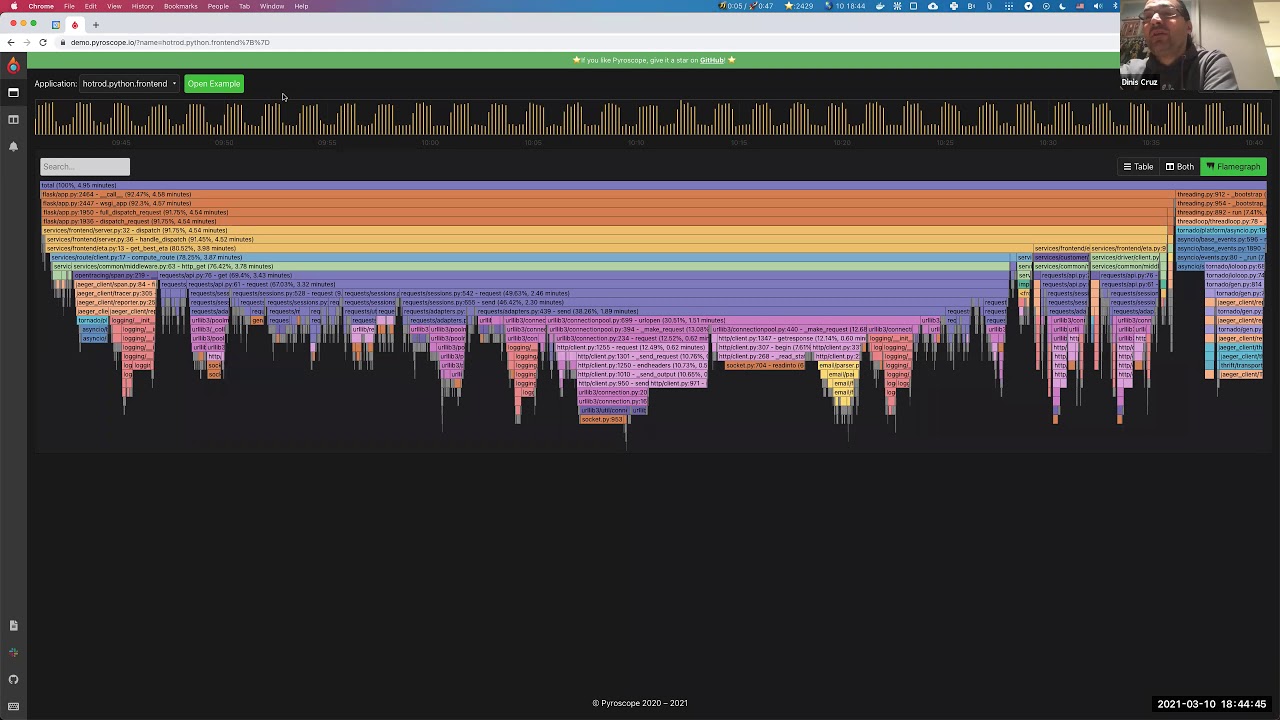Click flask/app.py:2447 wsgi_app flame bar
Image resolution: width=1280 pixels, height=720 pixels.
[607, 203]
